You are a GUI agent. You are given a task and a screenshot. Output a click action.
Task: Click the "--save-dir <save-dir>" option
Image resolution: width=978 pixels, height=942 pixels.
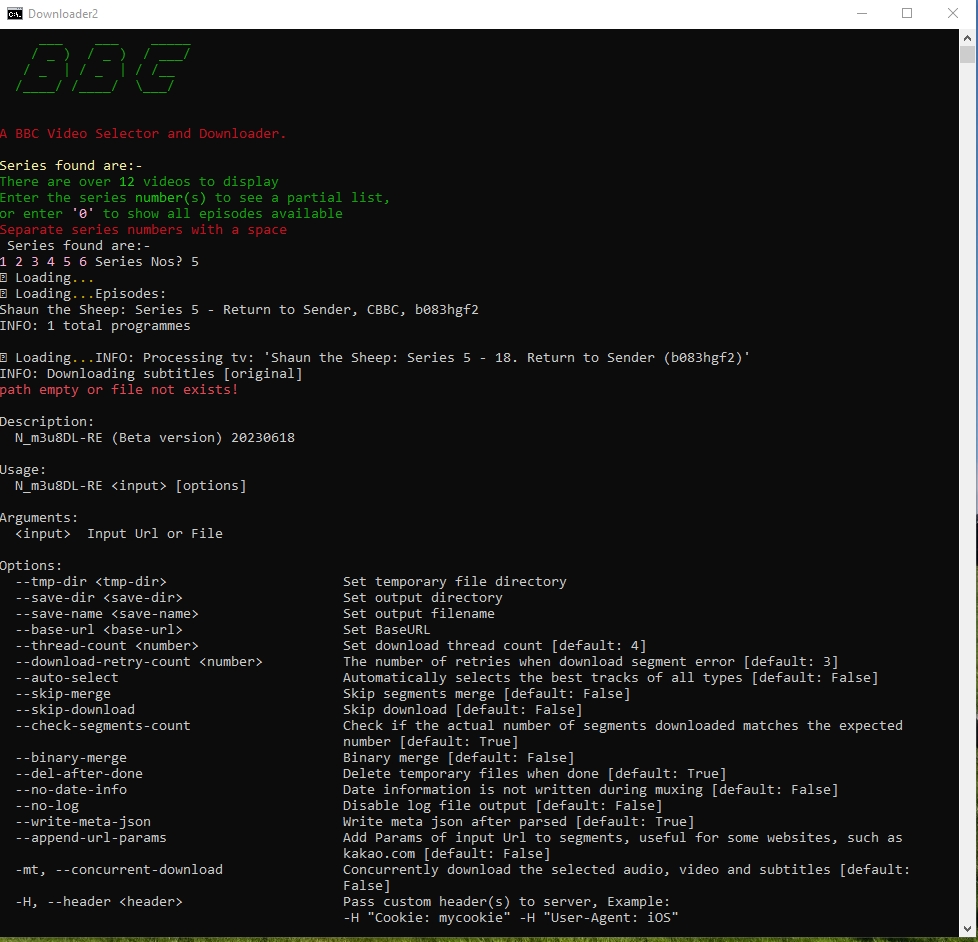(x=99, y=598)
